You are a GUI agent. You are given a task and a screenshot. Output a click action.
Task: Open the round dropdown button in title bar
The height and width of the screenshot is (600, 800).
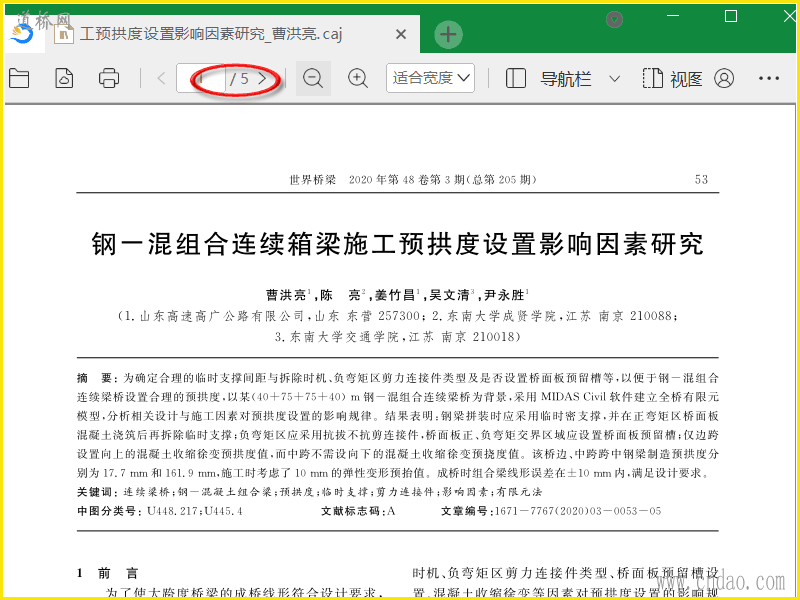click(x=614, y=19)
